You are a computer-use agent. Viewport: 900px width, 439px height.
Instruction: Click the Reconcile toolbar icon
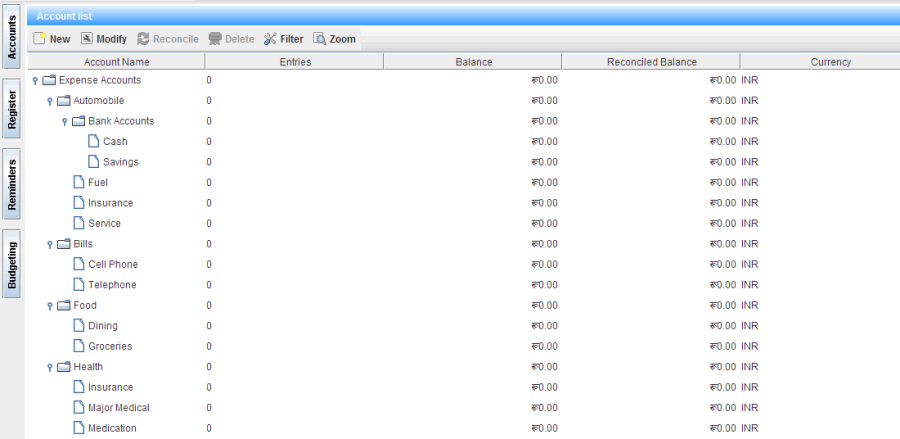143,38
